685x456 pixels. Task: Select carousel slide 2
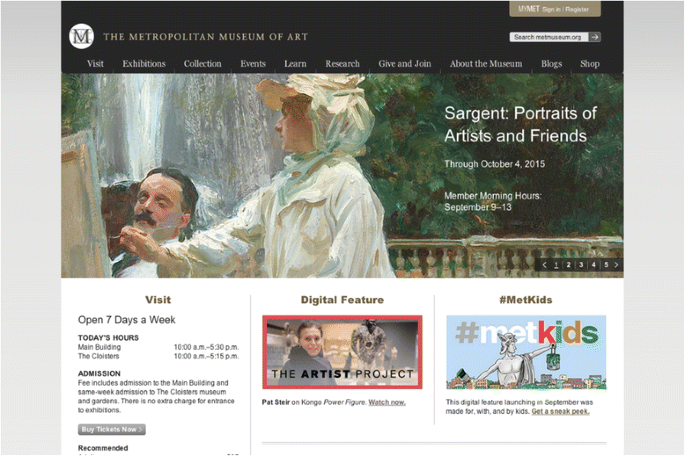click(568, 265)
